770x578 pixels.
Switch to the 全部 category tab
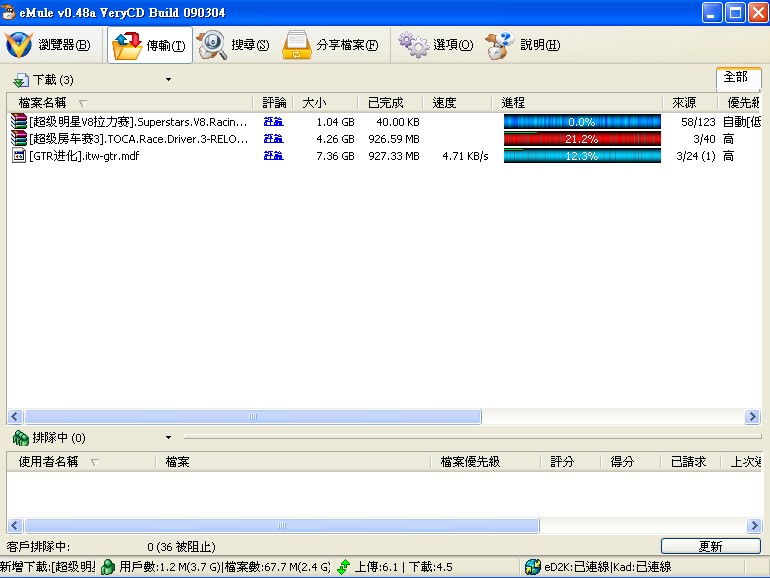click(x=735, y=77)
